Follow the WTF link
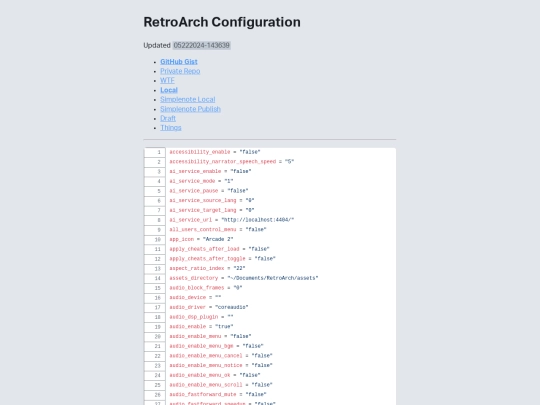Image resolution: width=540 pixels, height=405 pixels. tap(167, 80)
